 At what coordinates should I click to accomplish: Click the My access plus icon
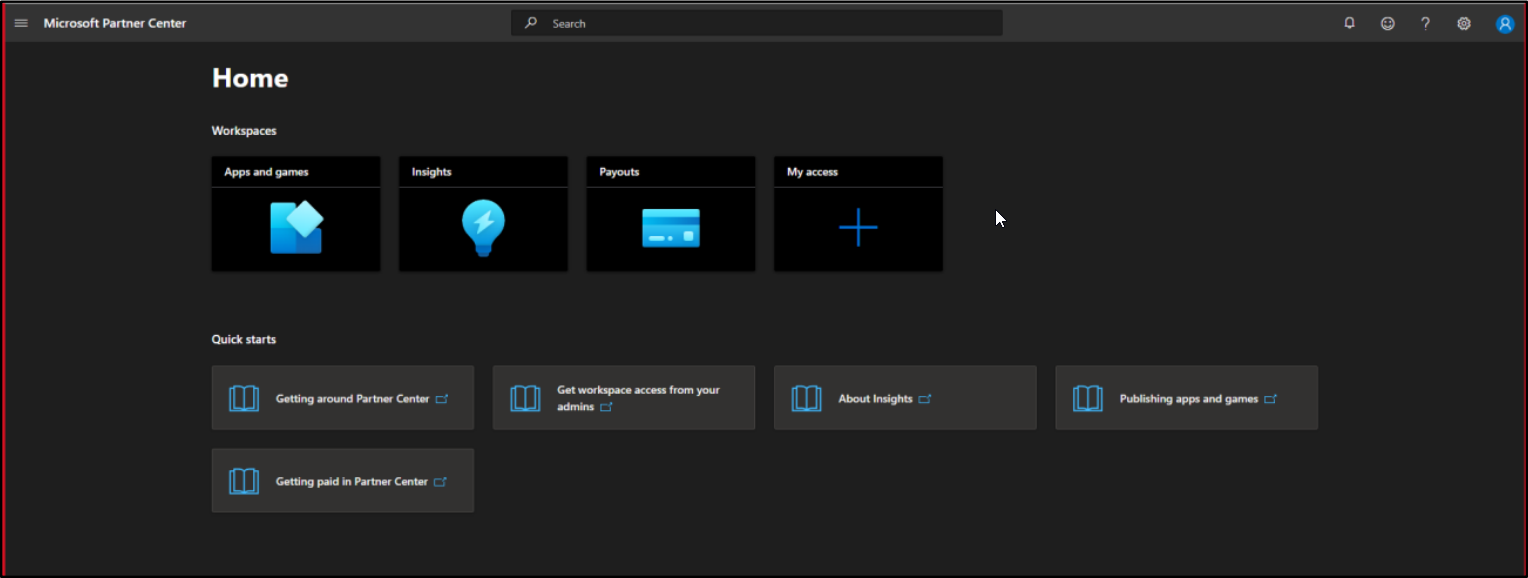click(858, 228)
